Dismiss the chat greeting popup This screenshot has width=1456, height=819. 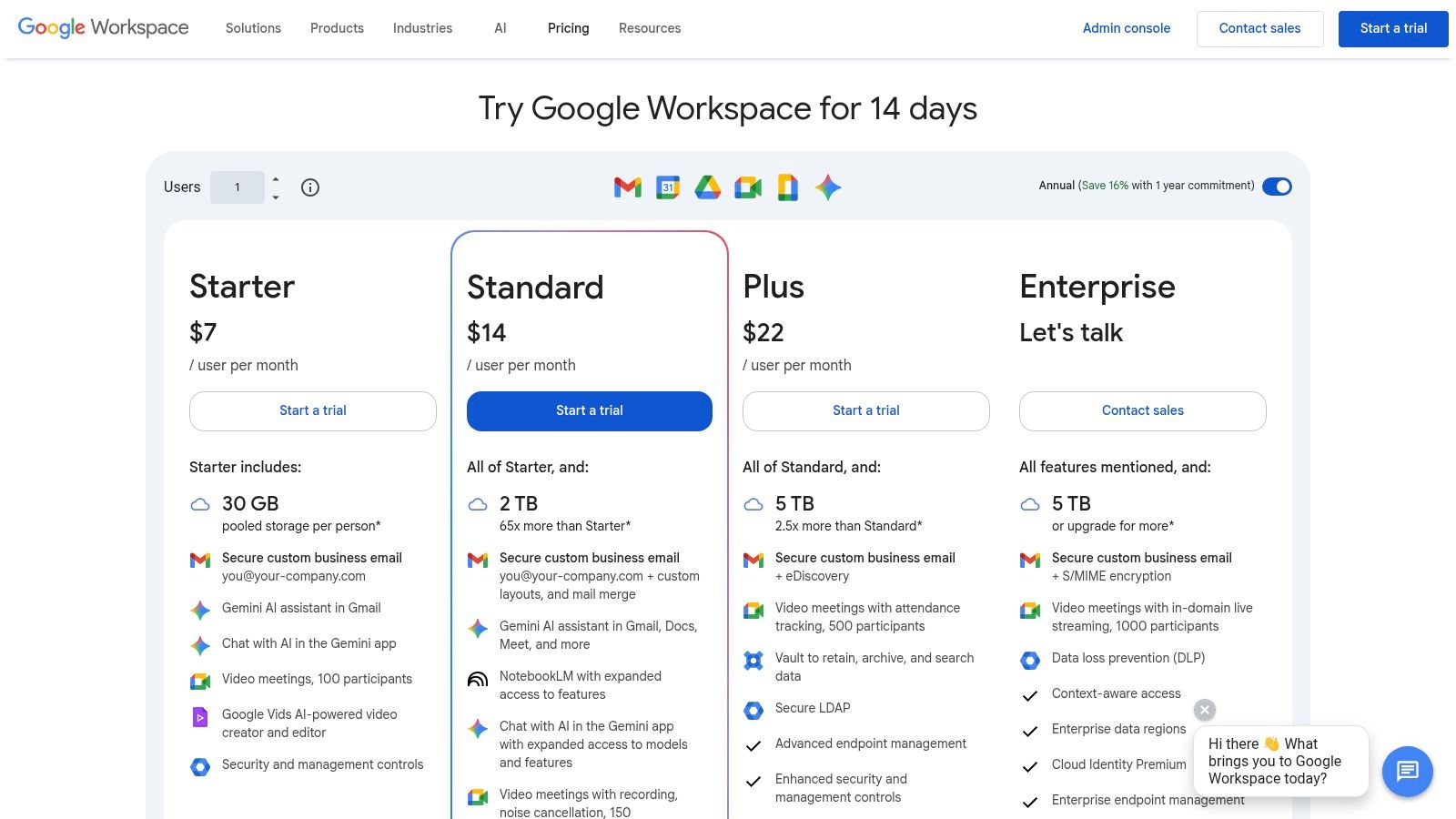pyautogui.click(x=1204, y=710)
